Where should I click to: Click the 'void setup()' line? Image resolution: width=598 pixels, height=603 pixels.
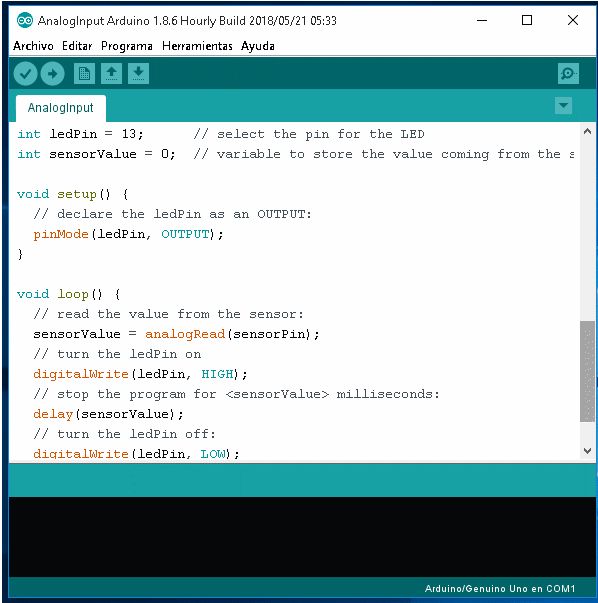point(72,194)
